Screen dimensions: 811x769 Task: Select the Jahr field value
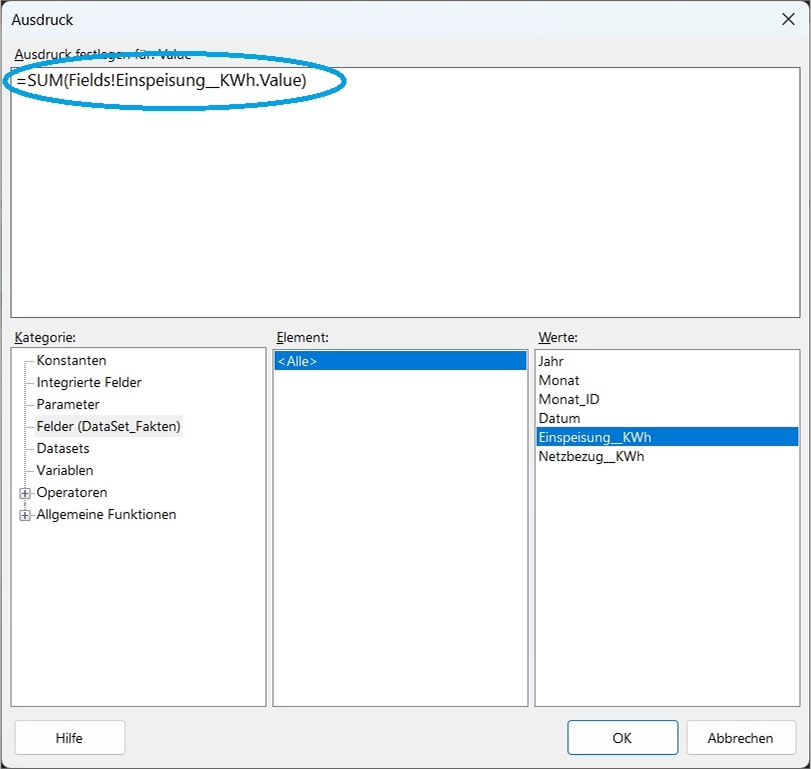pos(551,361)
